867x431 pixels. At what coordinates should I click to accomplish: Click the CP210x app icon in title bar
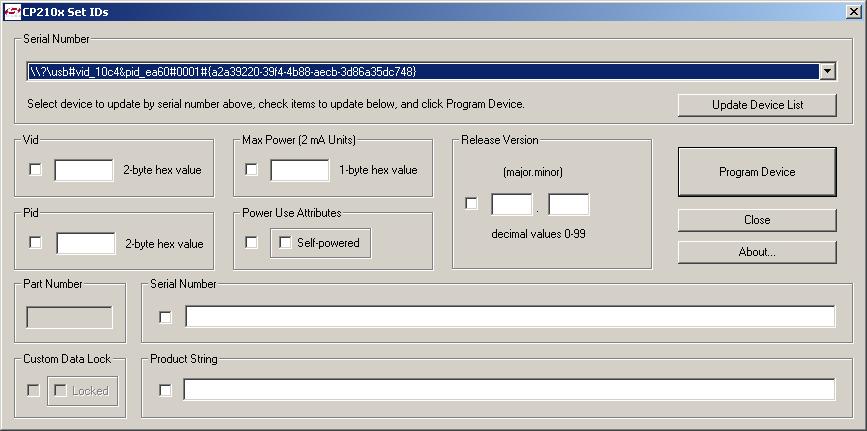12,12
